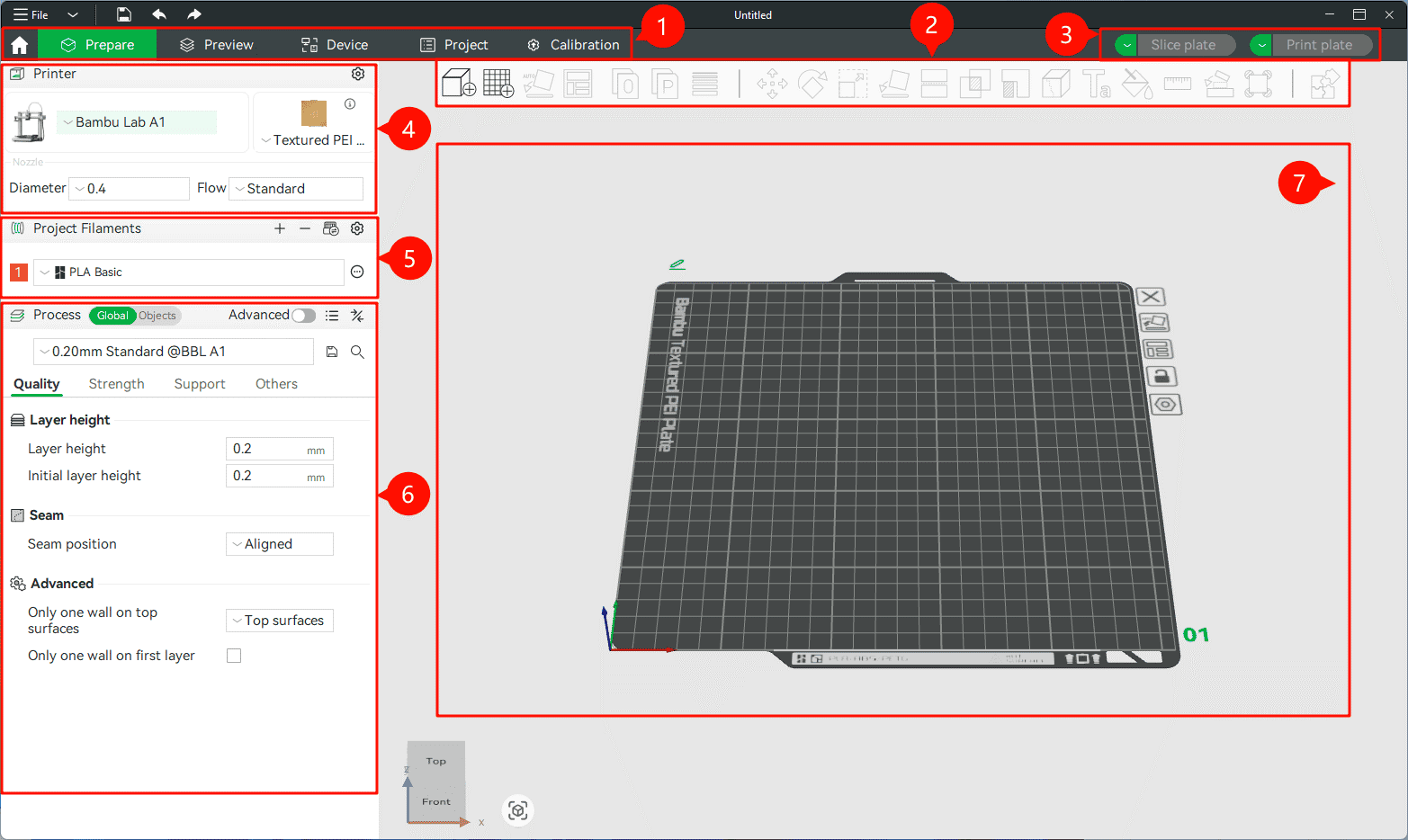This screenshot has width=1408, height=840.
Task: Add a filament with the plus icon
Action: coord(280,228)
